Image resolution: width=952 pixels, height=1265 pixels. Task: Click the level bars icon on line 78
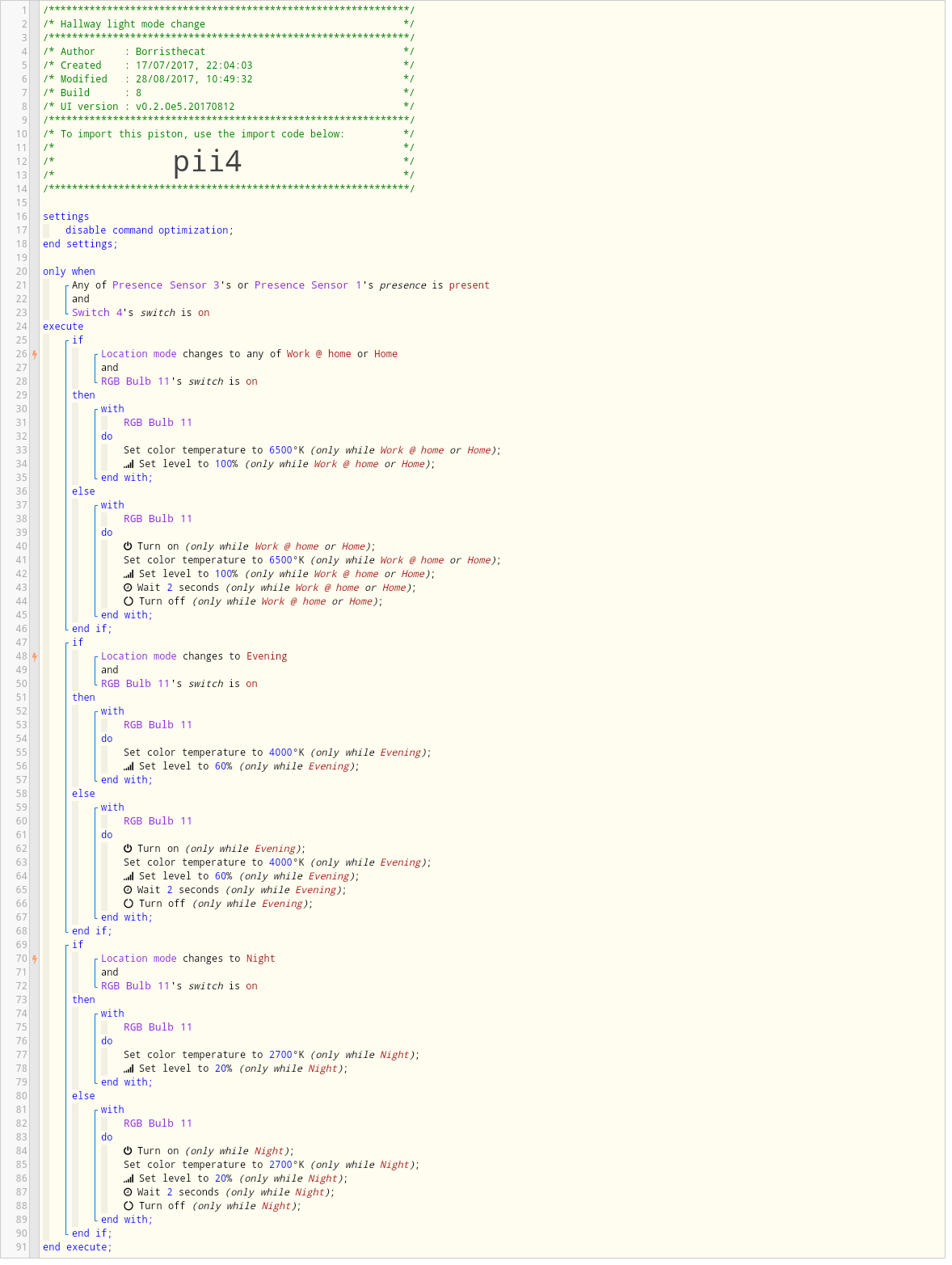pyautogui.click(x=128, y=1069)
